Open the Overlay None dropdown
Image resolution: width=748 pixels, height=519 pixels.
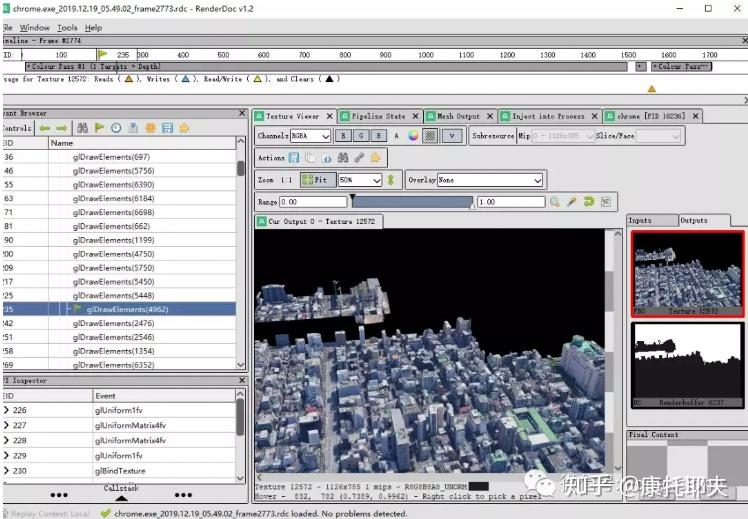[x=490, y=180]
